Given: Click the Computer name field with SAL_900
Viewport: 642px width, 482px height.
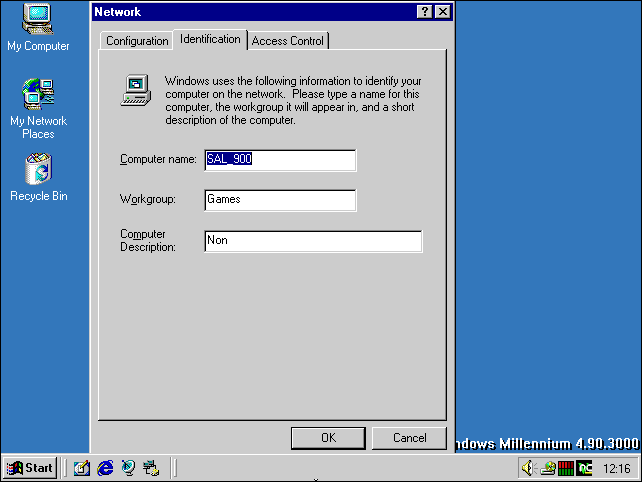Looking at the screenshot, I should [x=280, y=160].
